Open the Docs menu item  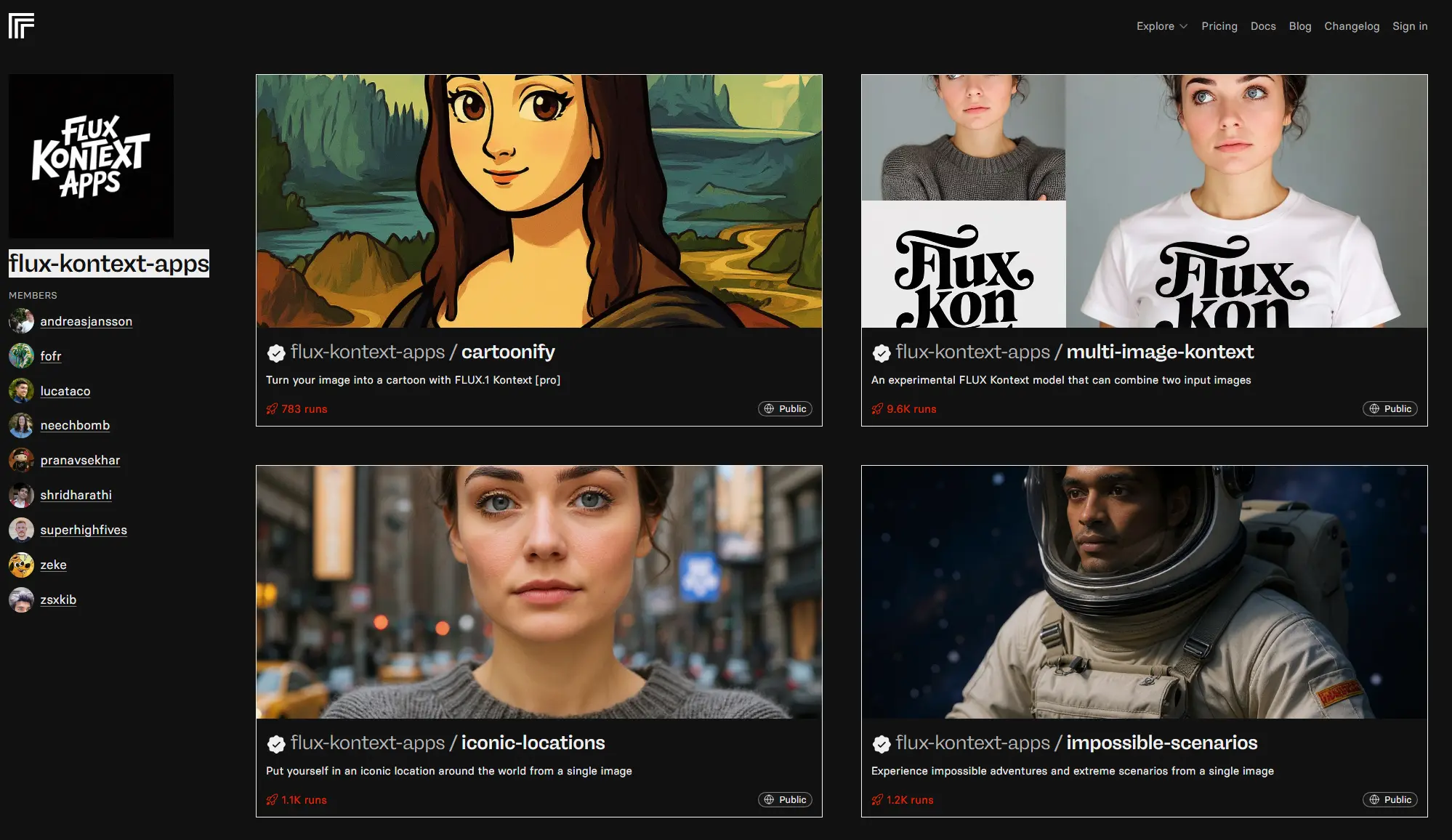(1262, 26)
